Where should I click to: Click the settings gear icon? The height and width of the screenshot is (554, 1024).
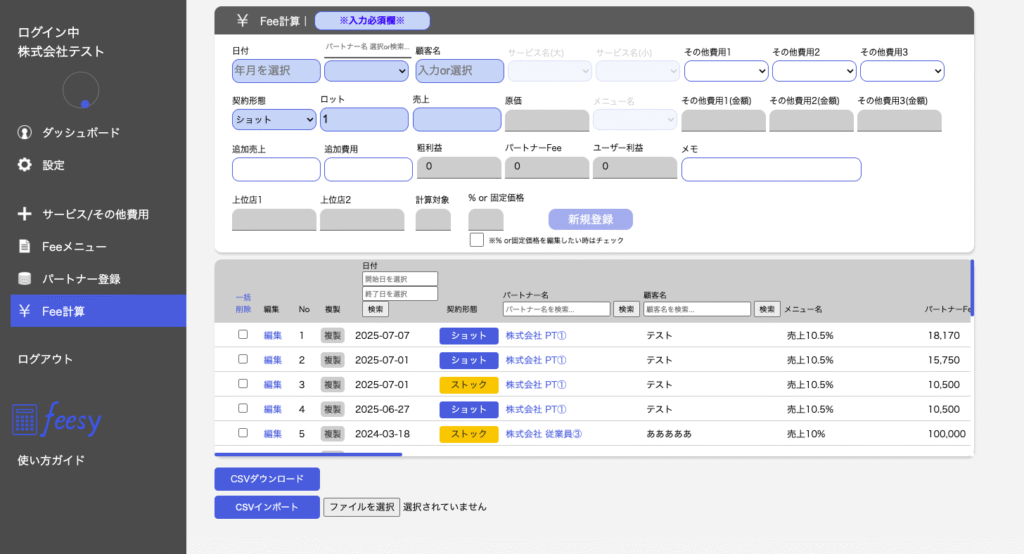pos(25,165)
